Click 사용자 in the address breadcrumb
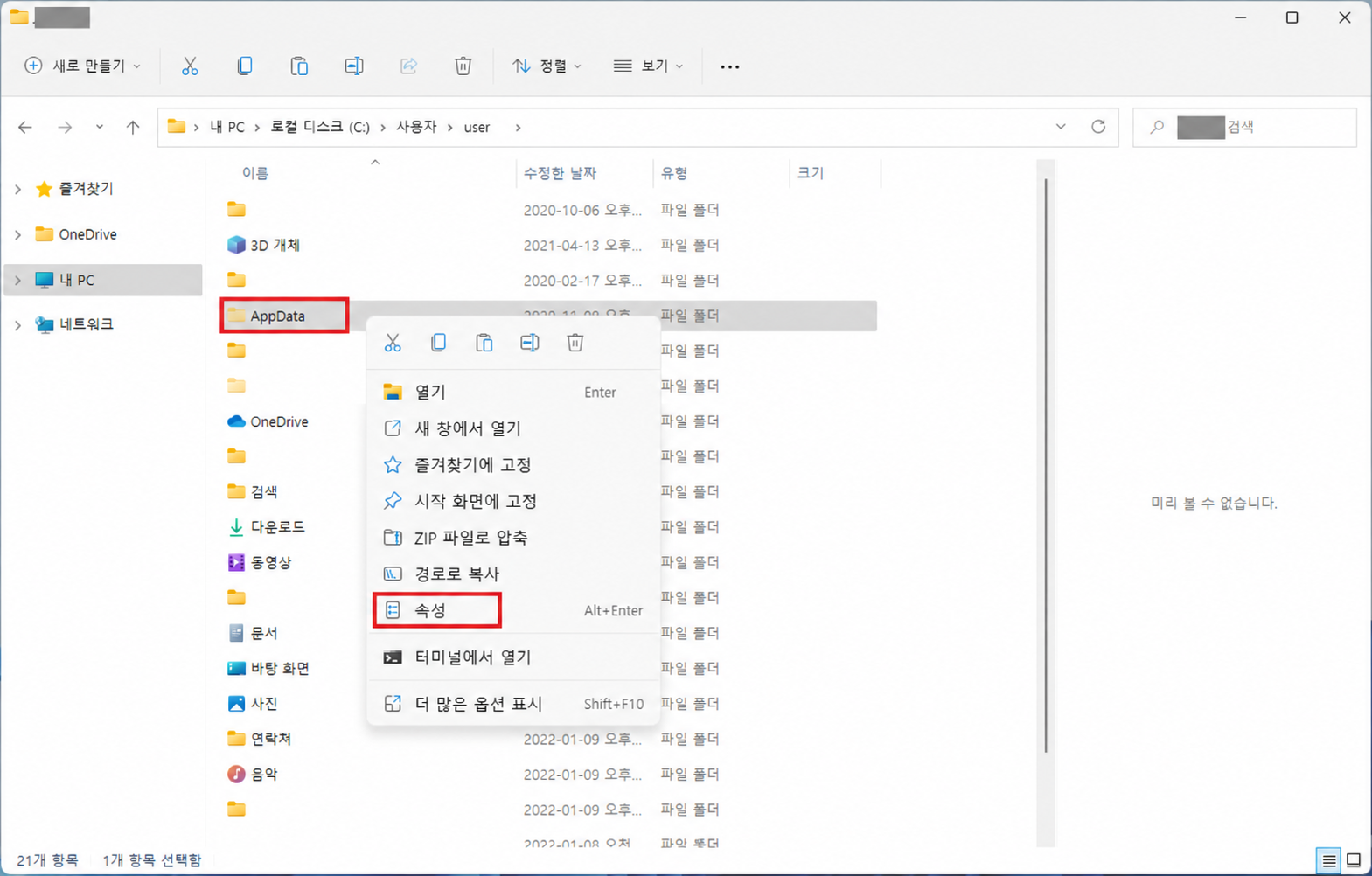Image resolution: width=1372 pixels, height=876 pixels. [x=416, y=127]
